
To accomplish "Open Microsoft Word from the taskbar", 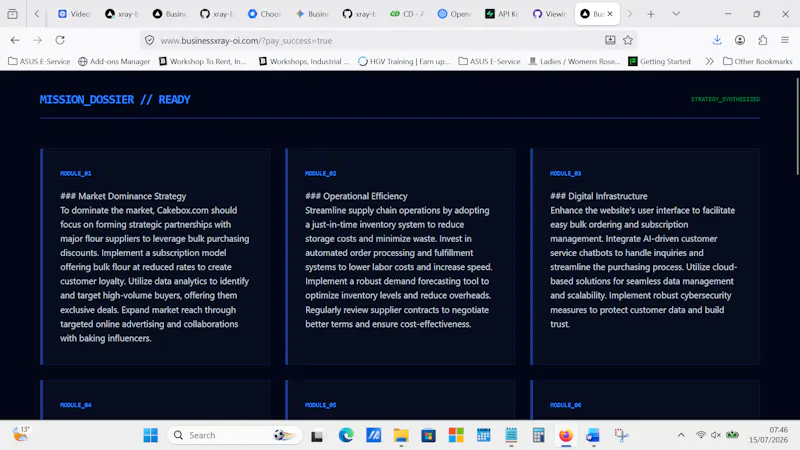I will tap(593, 435).
